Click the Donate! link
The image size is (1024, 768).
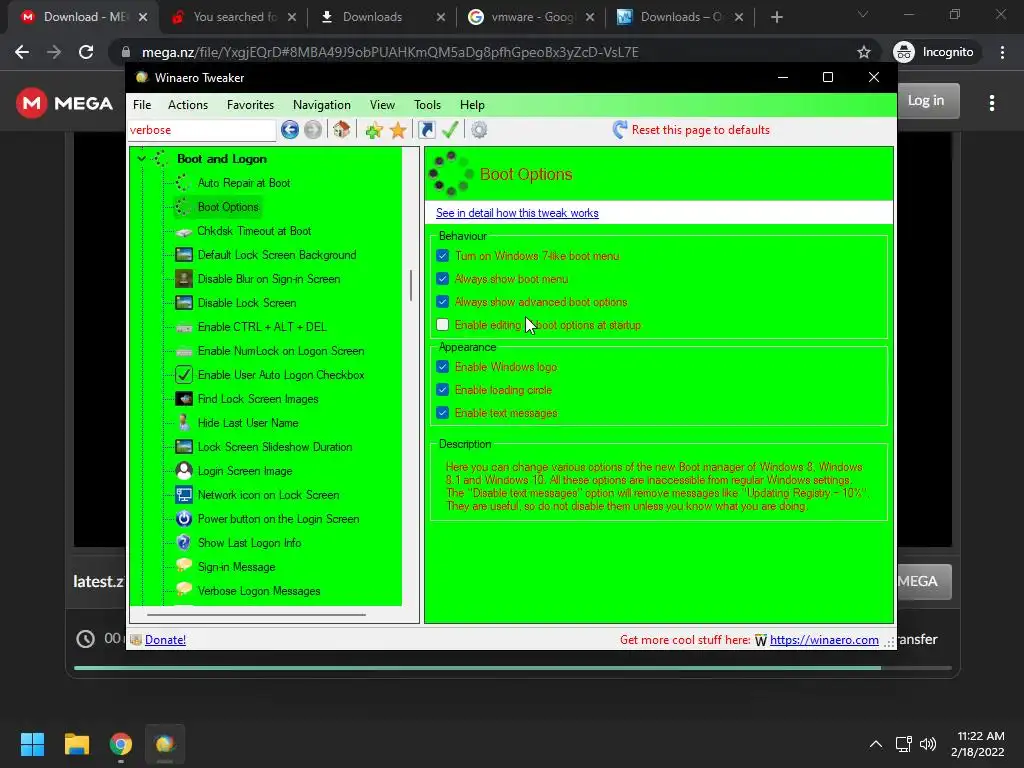tap(165, 640)
